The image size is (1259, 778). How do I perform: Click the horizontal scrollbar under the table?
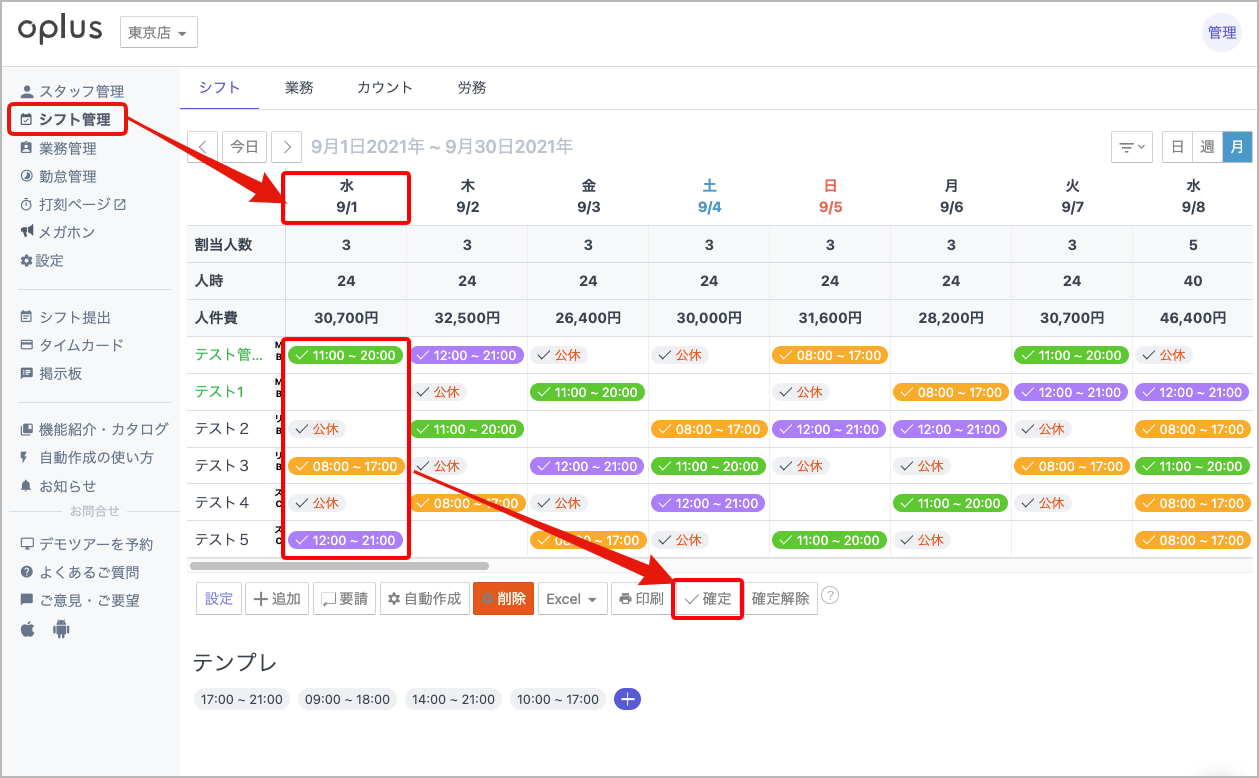pos(338,566)
